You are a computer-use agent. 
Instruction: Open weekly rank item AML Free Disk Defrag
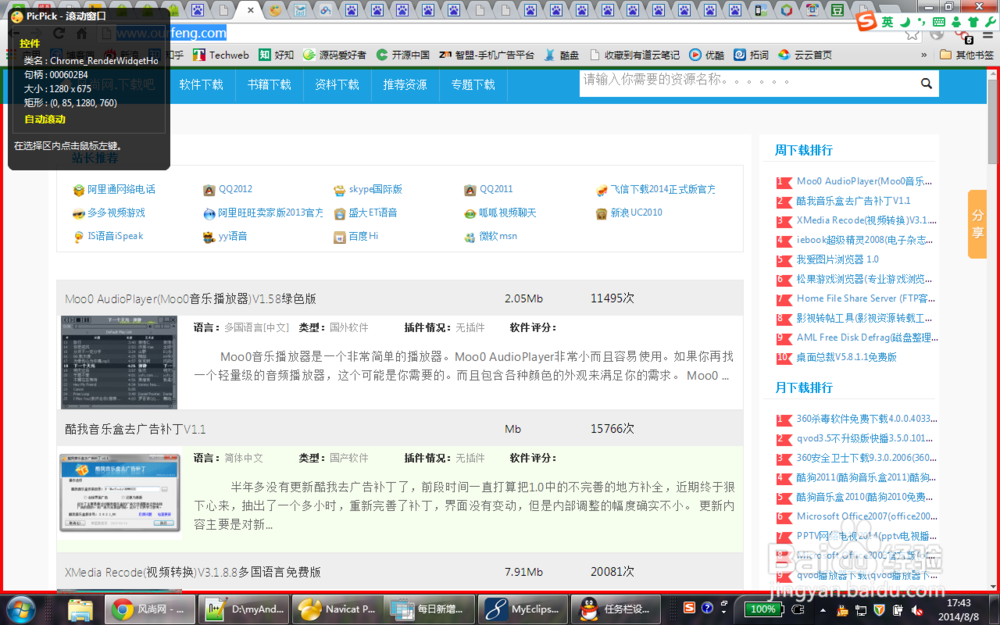click(867, 337)
